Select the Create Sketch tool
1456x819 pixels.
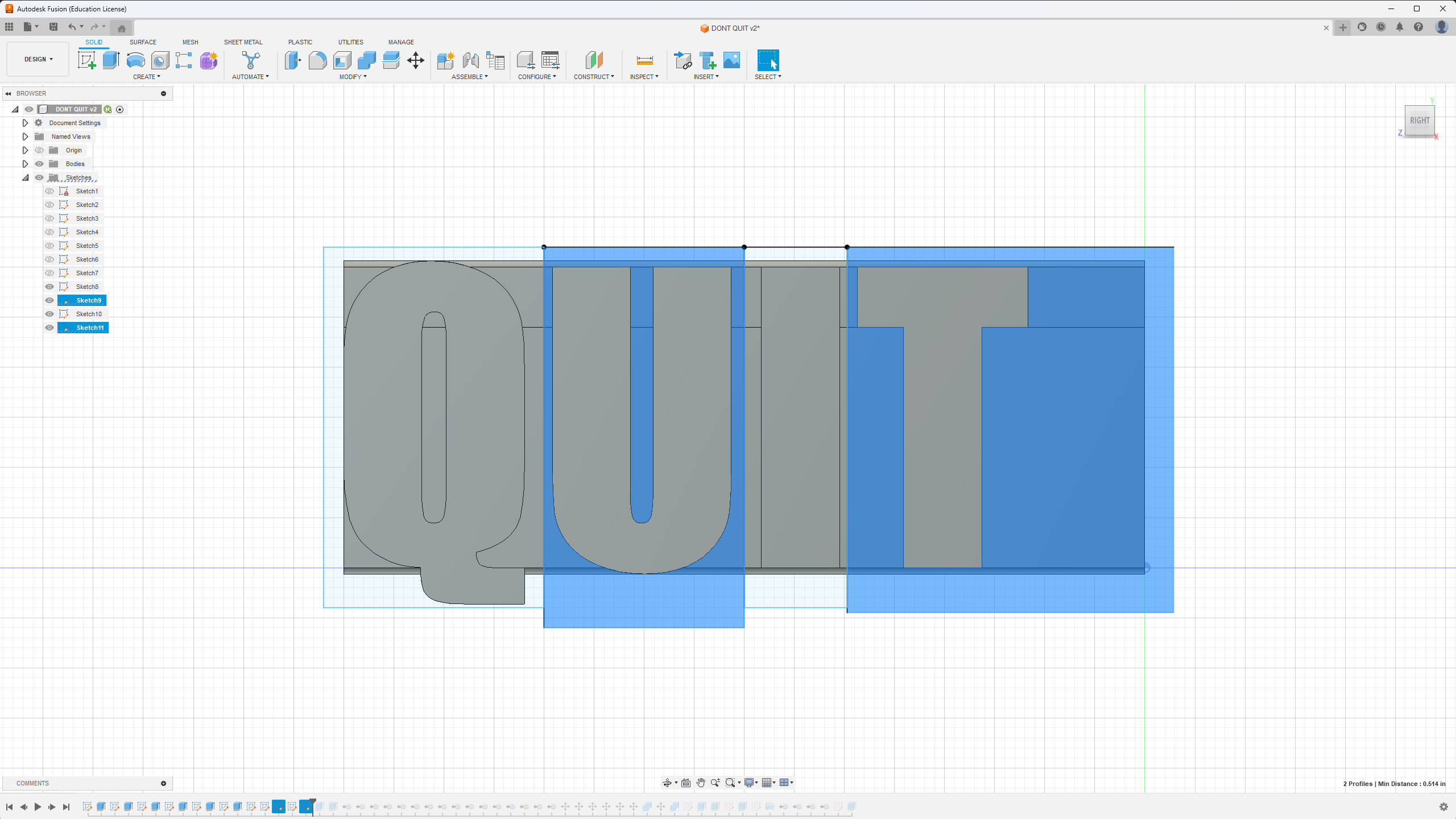pos(87,60)
